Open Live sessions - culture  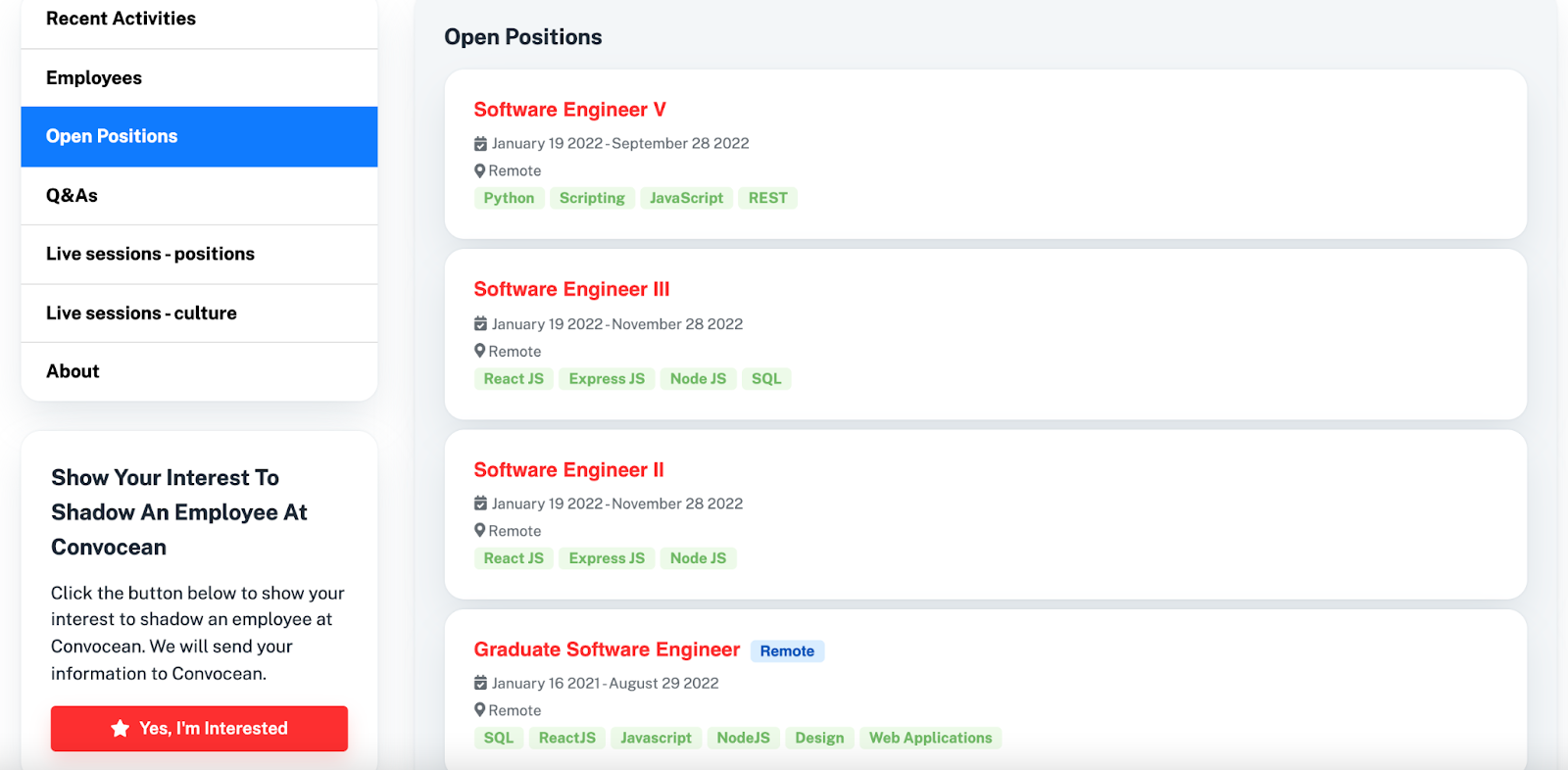coord(141,313)
